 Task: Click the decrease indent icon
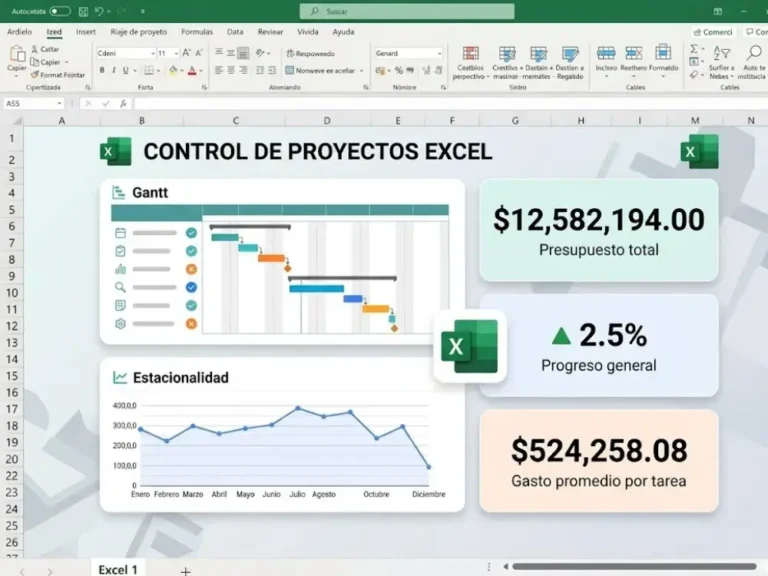(x=260, y=71)
